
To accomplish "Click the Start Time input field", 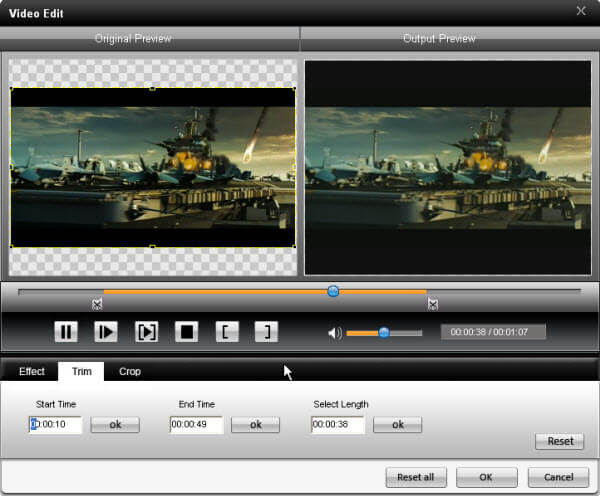I will point(55,424).
